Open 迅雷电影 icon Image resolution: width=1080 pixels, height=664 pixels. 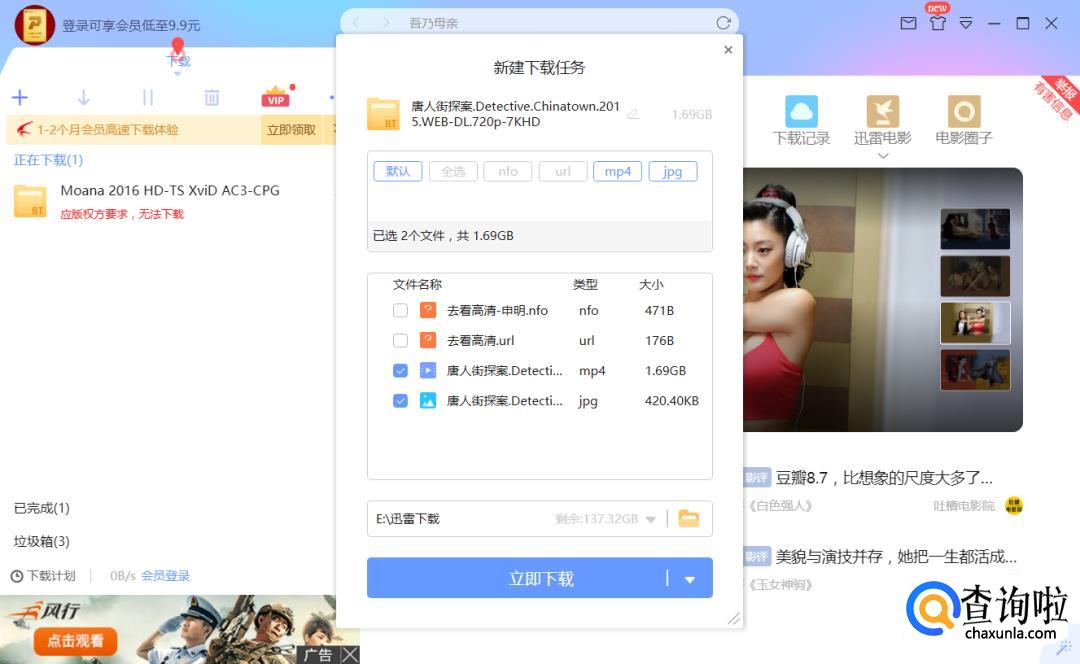[882, 112]
